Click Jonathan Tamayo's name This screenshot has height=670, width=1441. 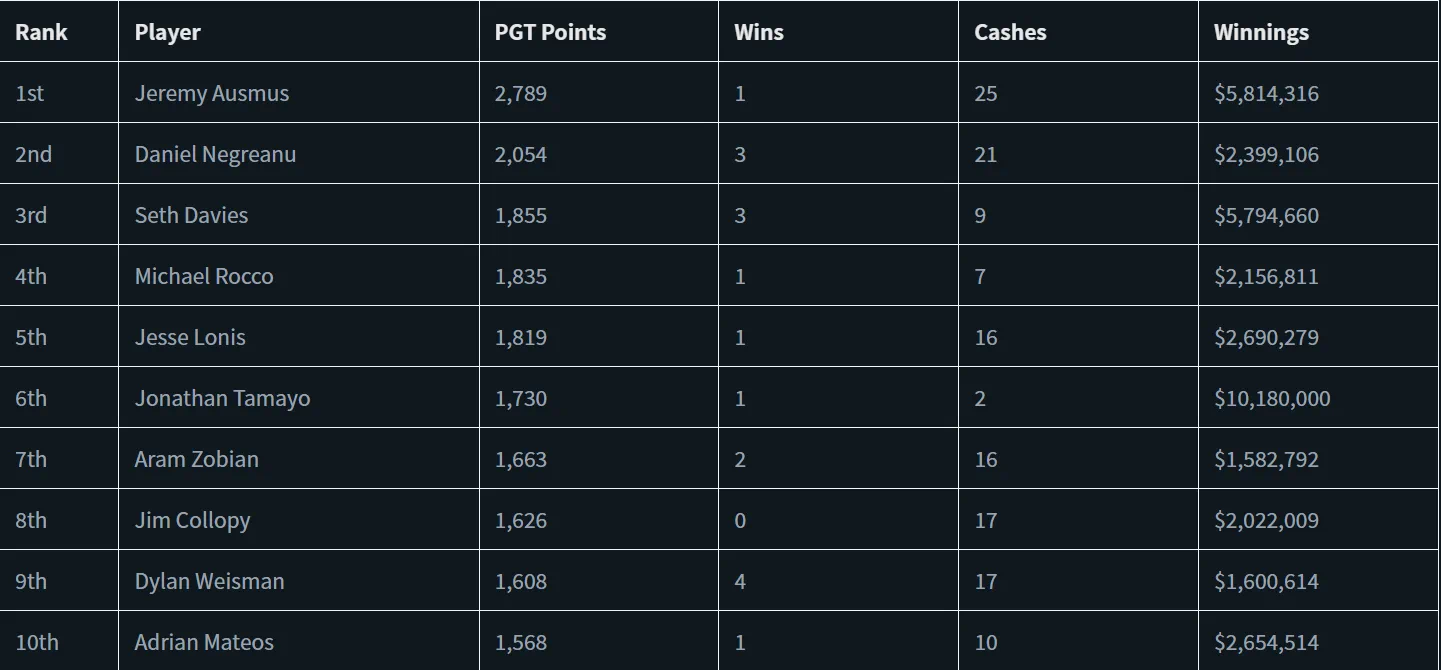(x=222, y=398)
